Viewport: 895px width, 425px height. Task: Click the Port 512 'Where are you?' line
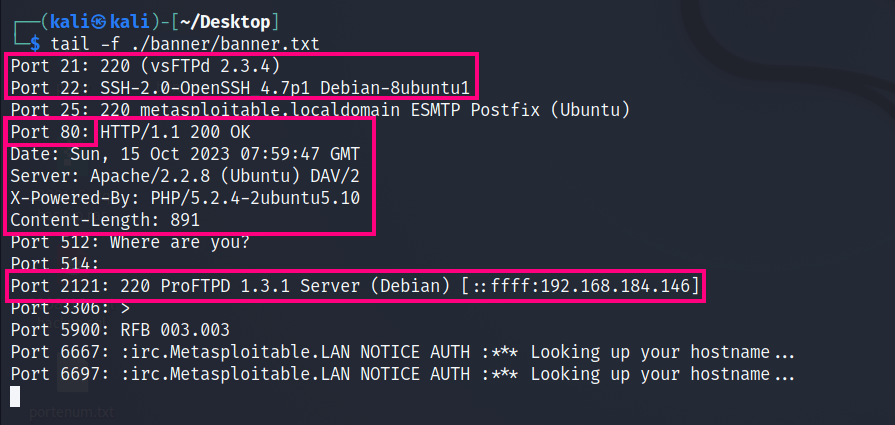click(130, 241)
